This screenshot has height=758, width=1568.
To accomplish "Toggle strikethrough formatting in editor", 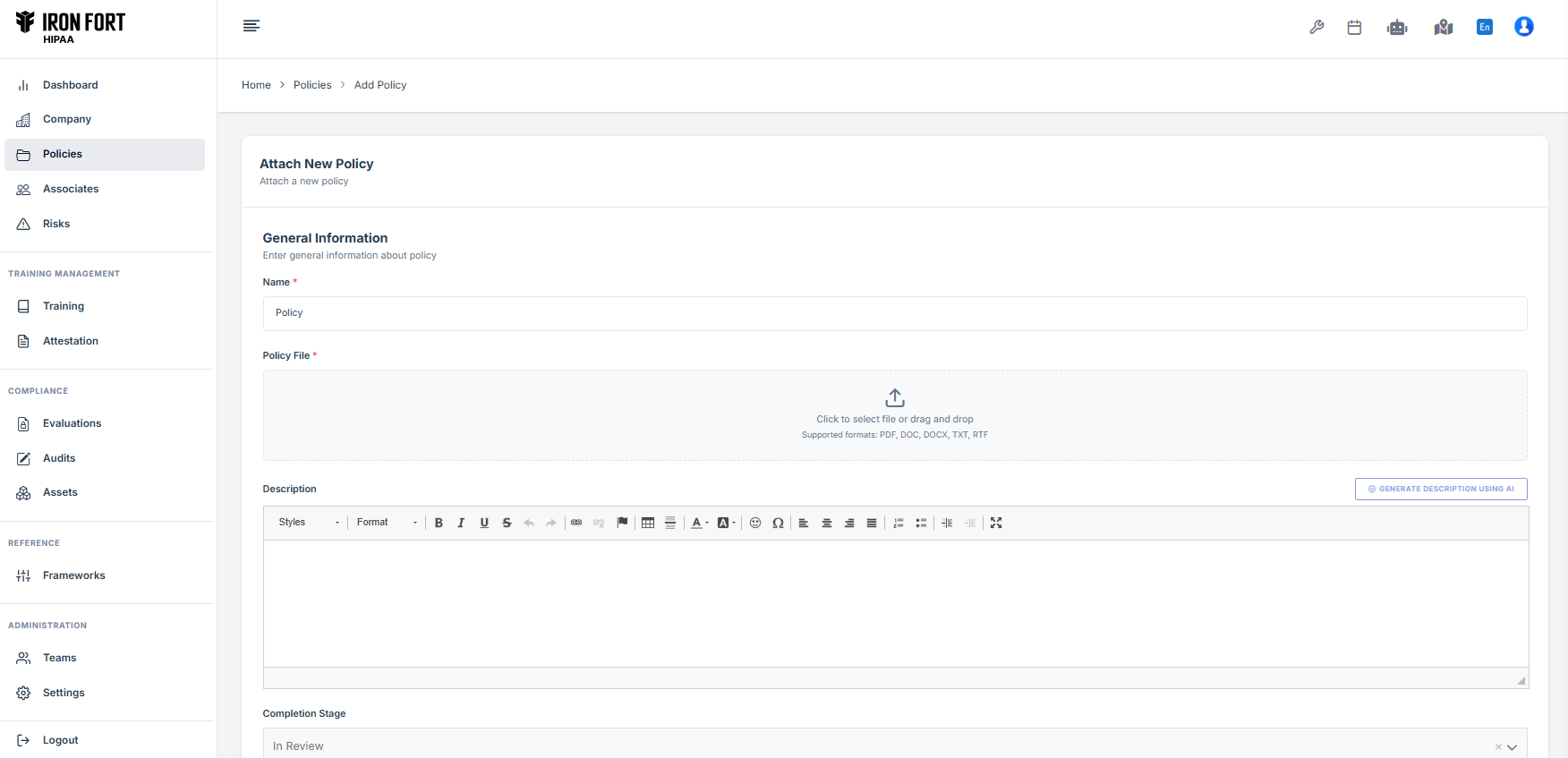I will 507,523.
